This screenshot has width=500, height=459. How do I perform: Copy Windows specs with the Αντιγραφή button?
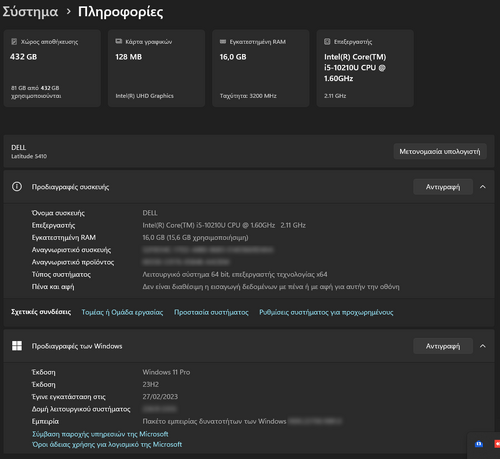443,346
